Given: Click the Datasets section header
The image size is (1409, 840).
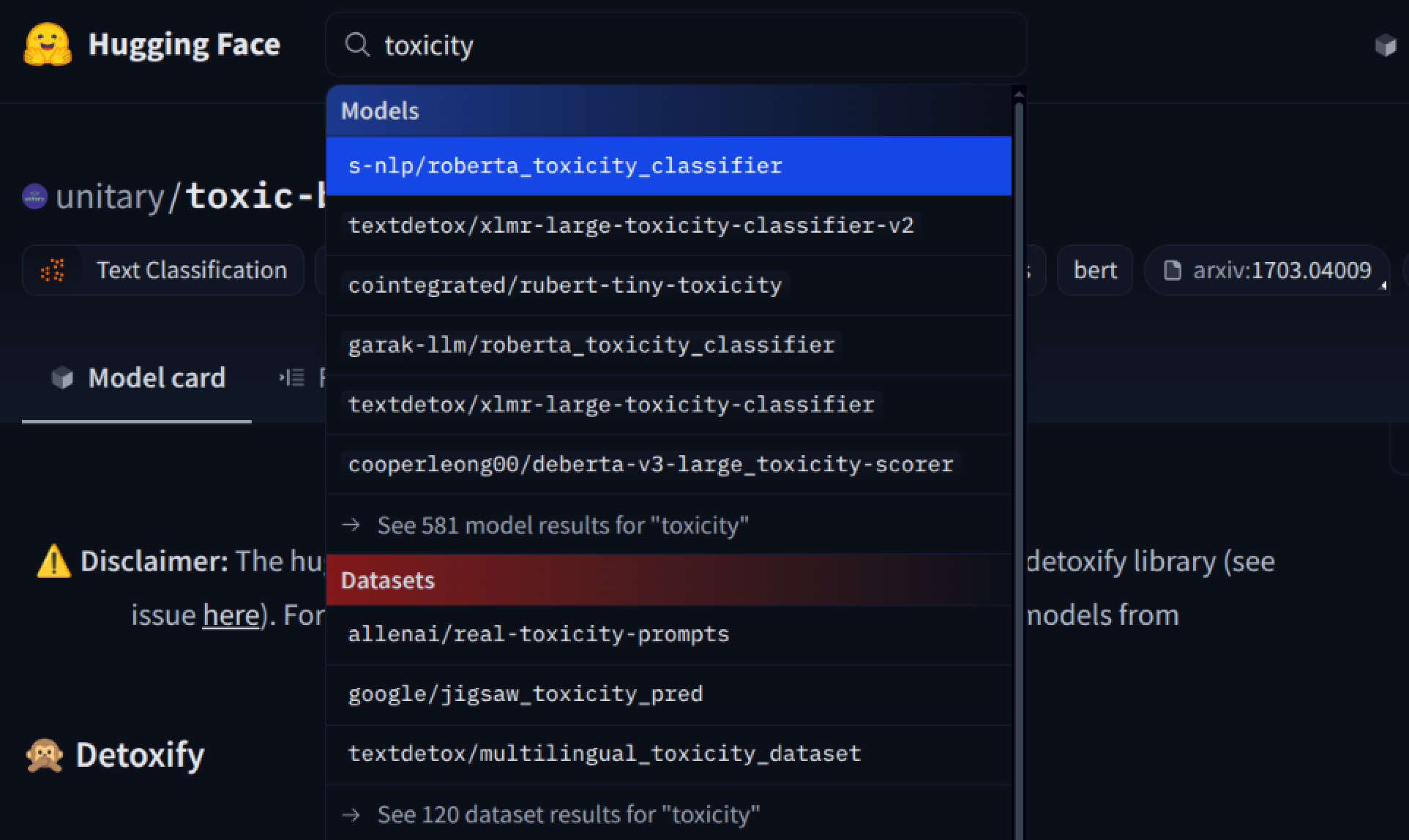Looking at the screenshot, I should 669,580.
